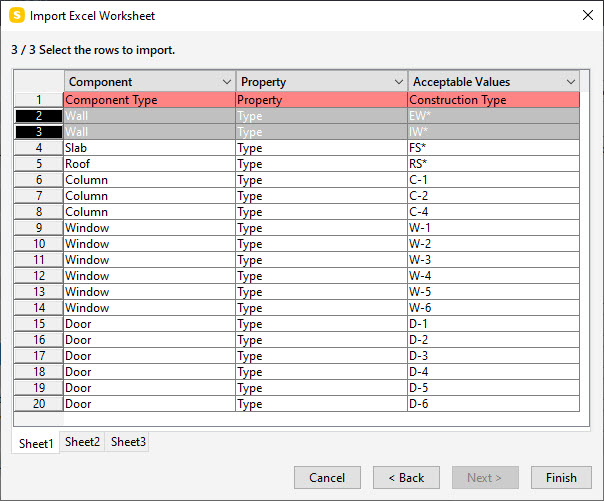
Task: Click the 'Roof' component cell
Action: coord(149,164)
